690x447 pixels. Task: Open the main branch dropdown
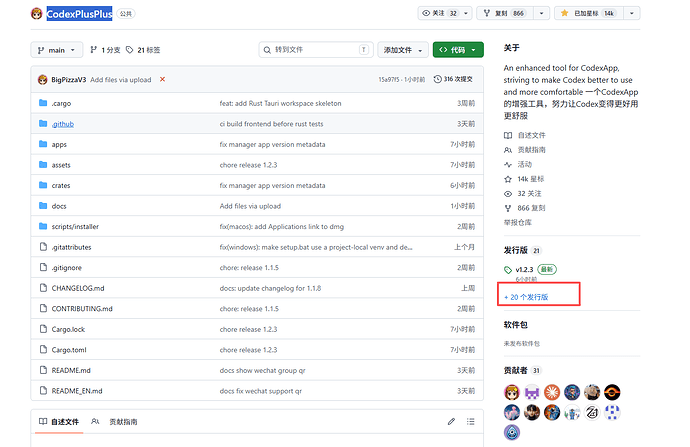56,50
